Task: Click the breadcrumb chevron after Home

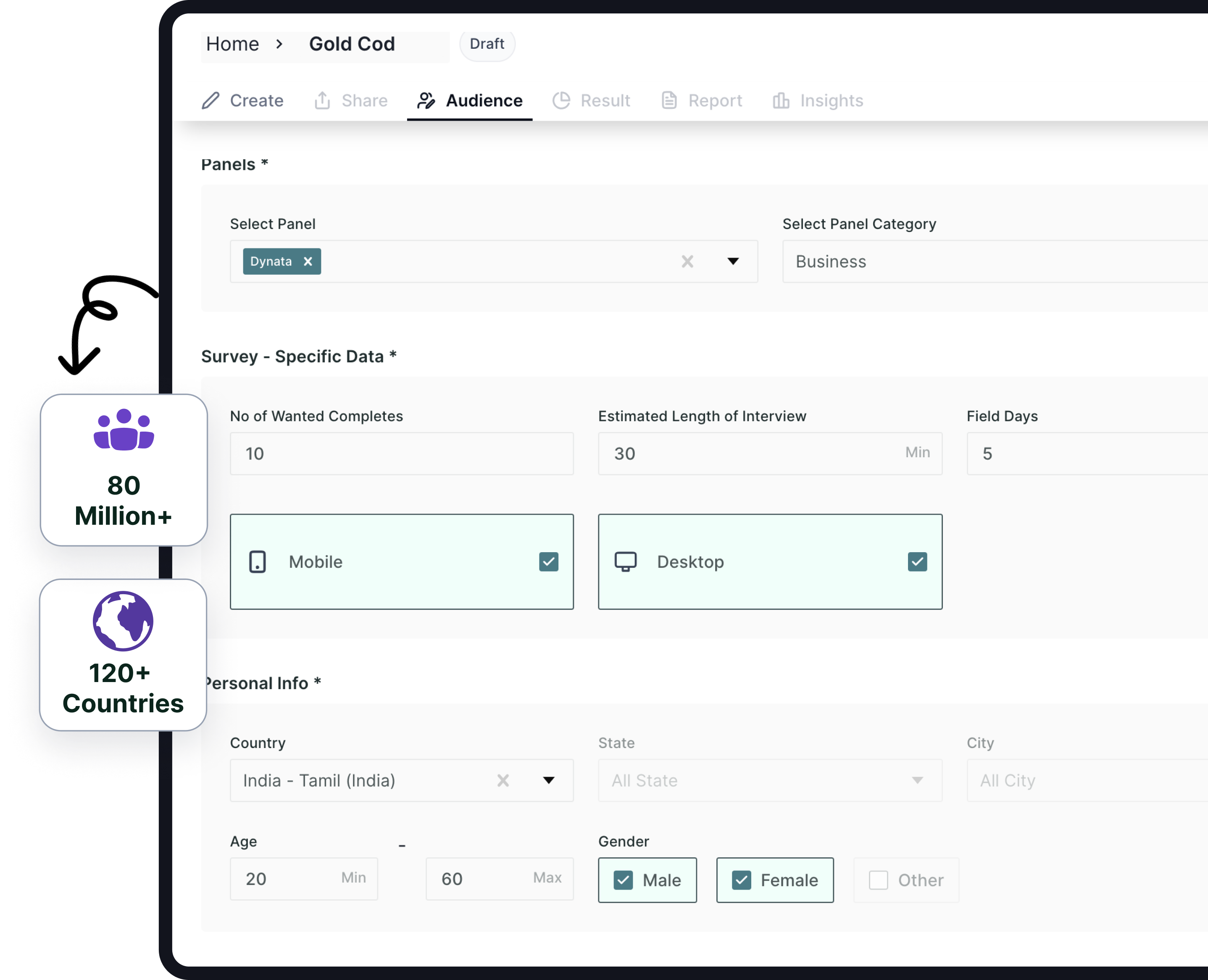Action: (x=279, y=44)
